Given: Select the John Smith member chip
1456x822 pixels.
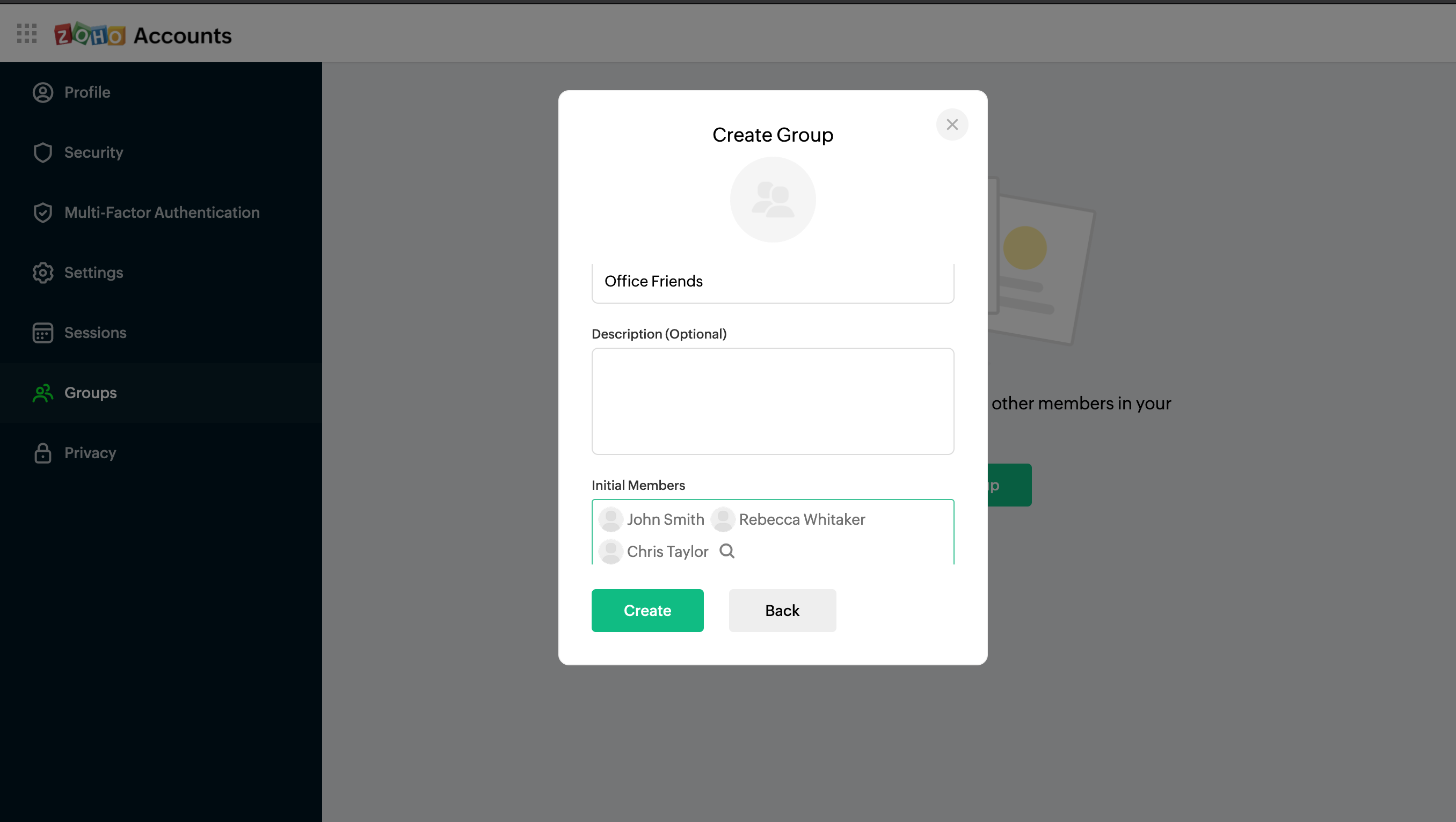Looking at the screenshot, I should [x=651, y=519].
